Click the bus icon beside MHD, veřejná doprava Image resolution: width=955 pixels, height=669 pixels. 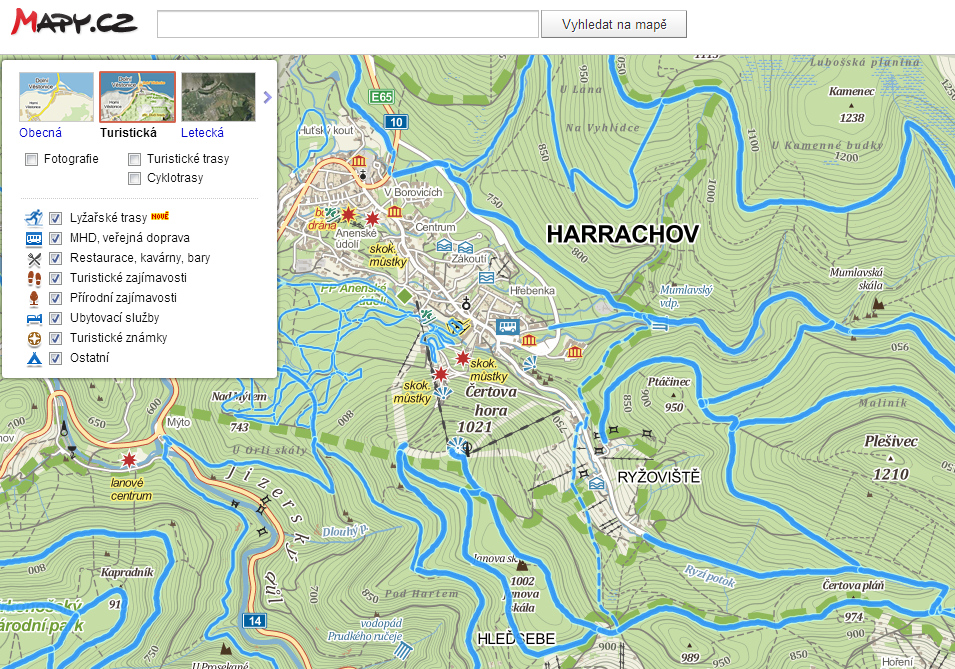pos(35,238)
